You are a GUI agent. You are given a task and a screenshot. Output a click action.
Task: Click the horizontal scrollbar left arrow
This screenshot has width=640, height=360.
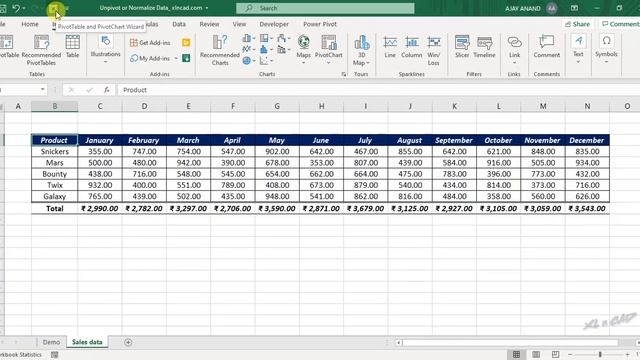point(398,342)
